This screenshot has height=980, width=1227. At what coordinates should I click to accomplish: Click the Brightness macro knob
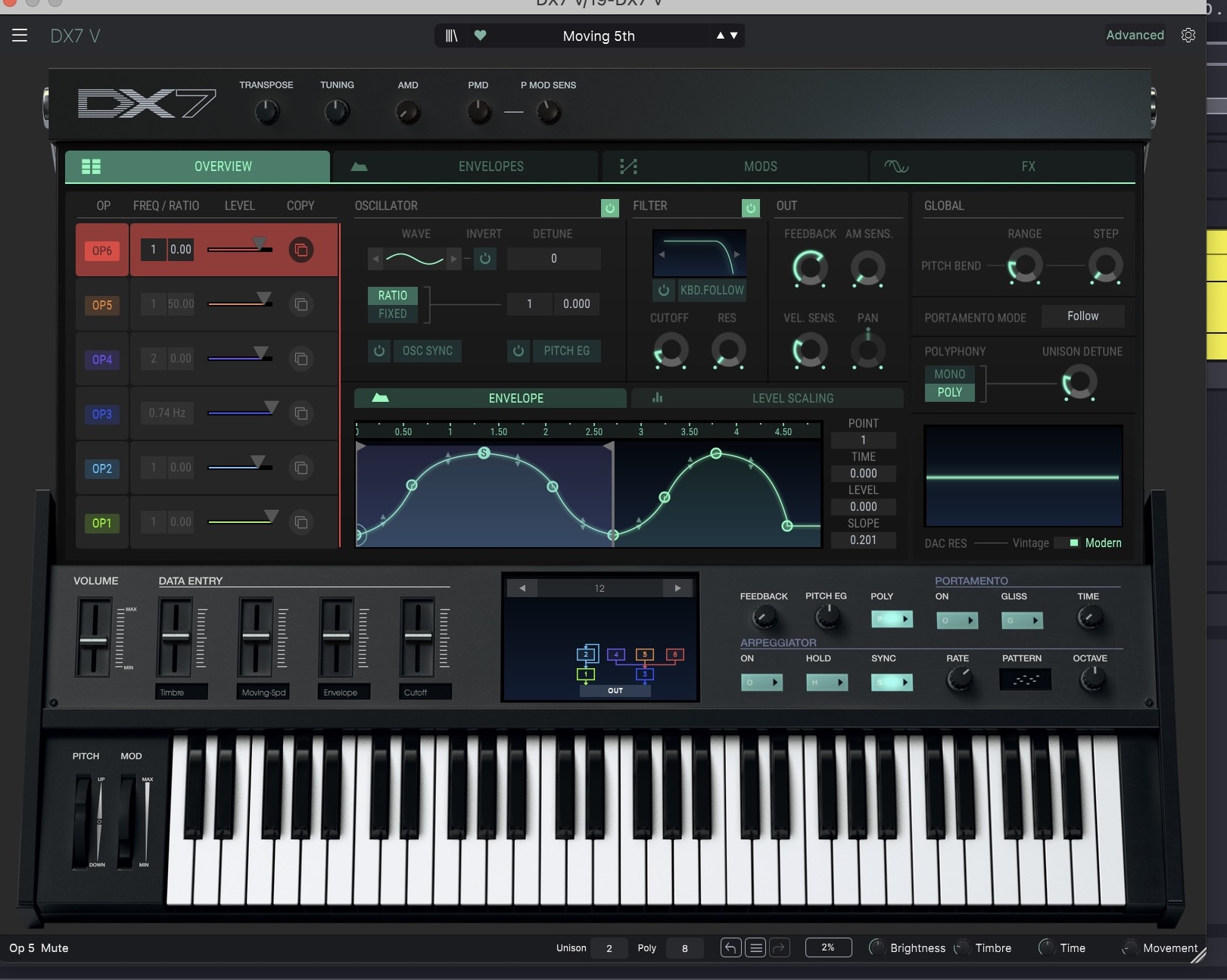point(877,947)
